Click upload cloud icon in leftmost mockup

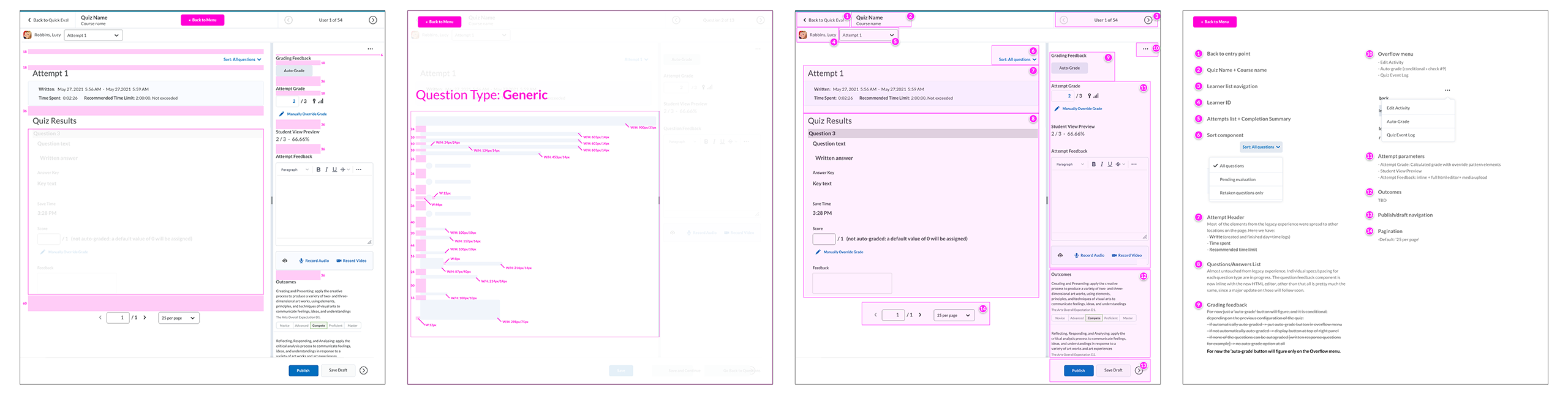point(285,261)
